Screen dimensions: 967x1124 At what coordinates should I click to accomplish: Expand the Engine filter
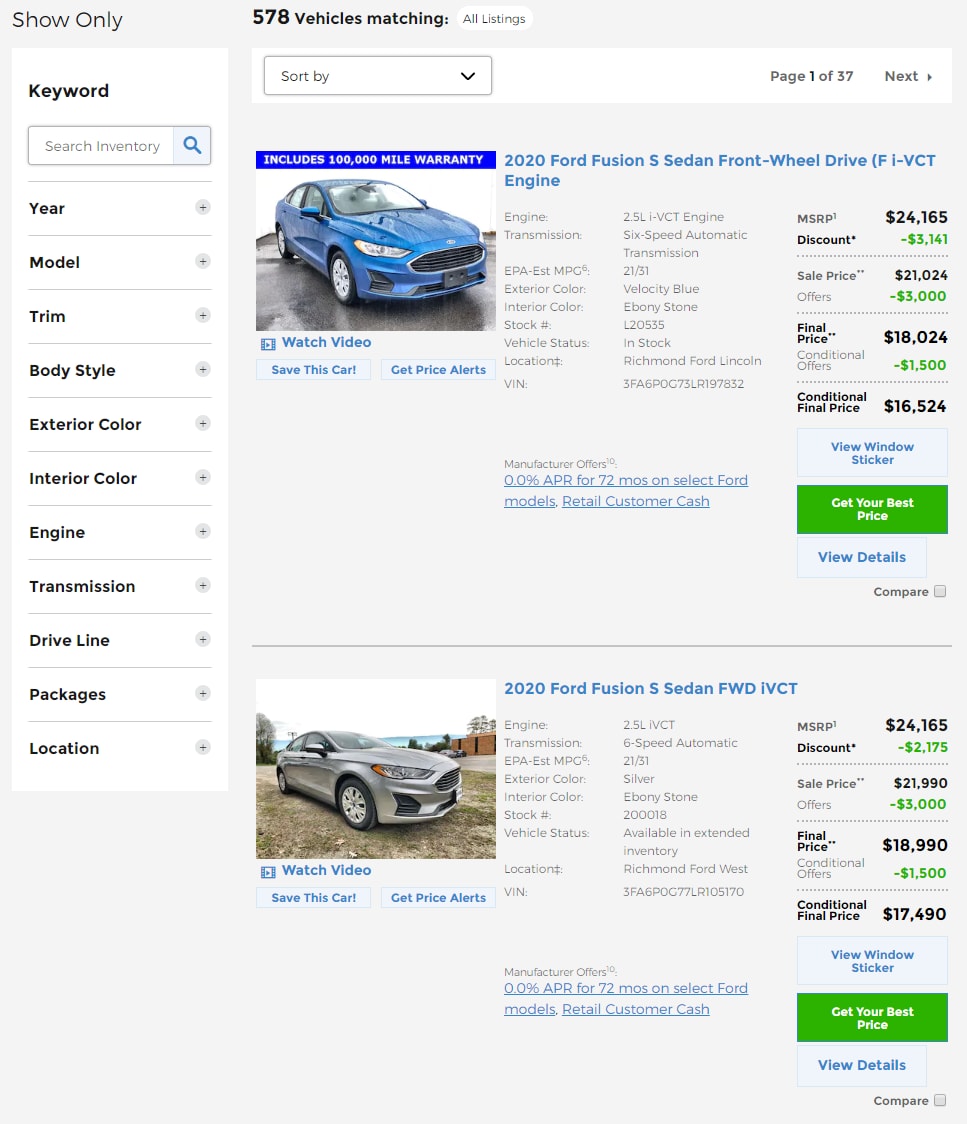[x=203, y=531]
